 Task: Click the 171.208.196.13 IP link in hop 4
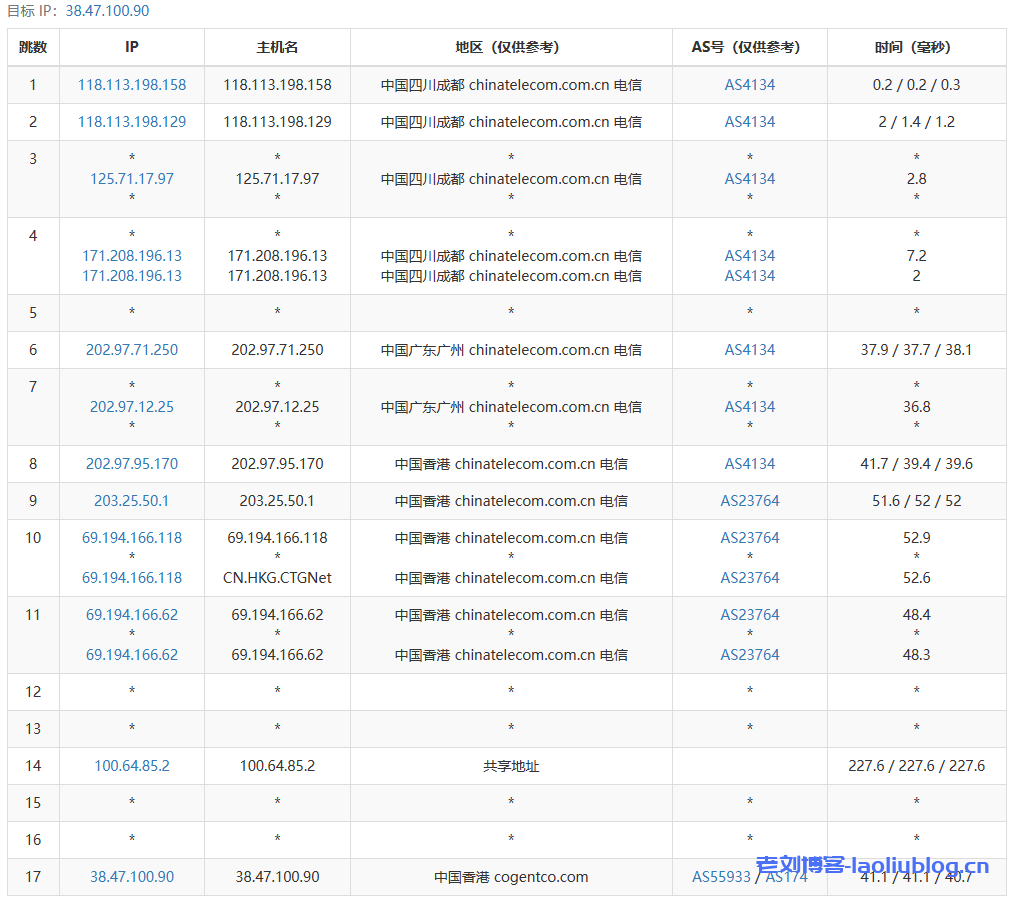click(131, 255)
